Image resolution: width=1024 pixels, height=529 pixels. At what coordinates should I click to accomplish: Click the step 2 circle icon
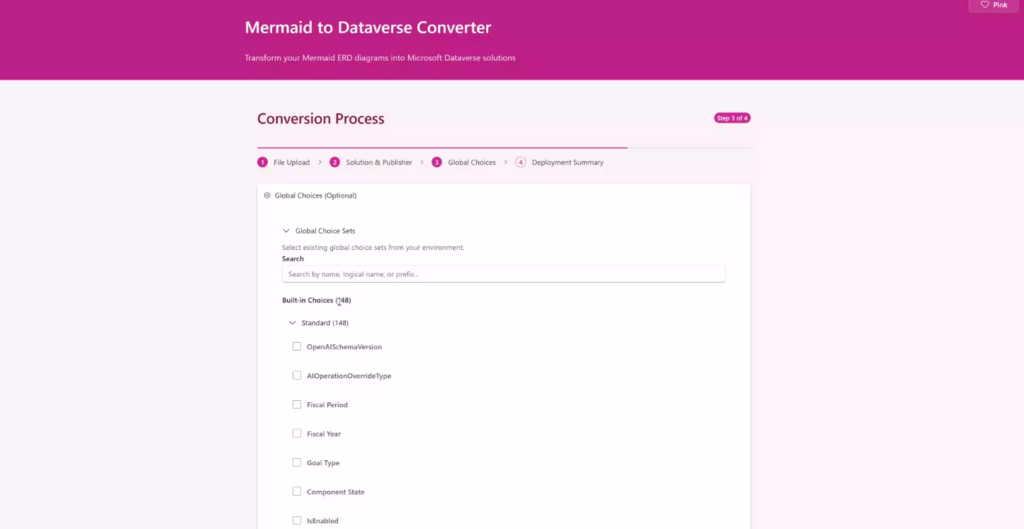click(334, 162)
